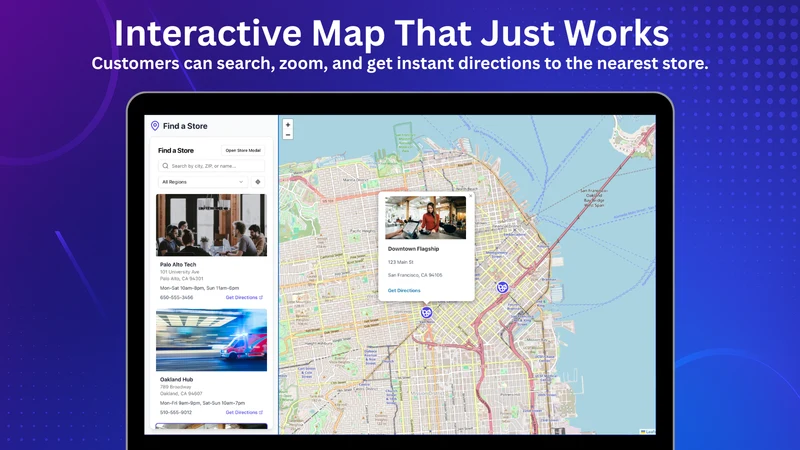Viewport: 800px width, 450px height.
Task: Click phone number 650-555-3456
Action: pos(177,297)
